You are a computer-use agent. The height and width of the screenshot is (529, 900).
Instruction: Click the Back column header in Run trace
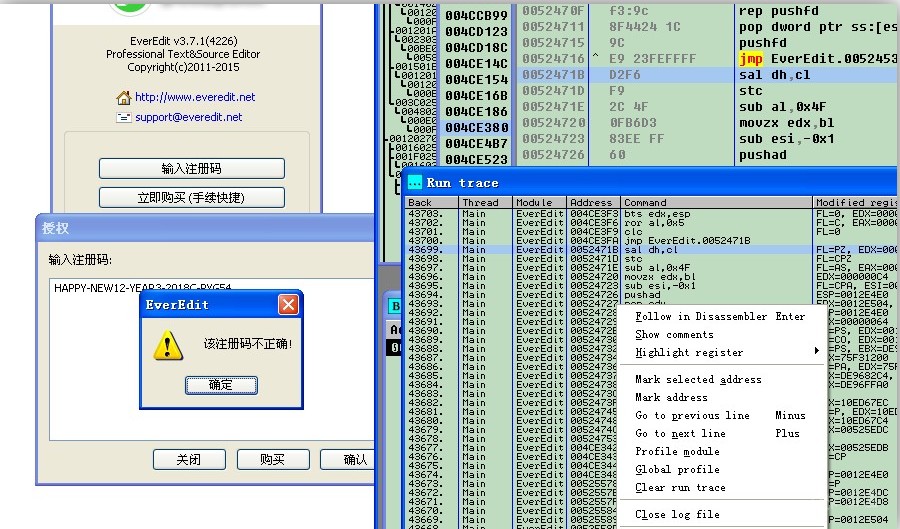[x=431, y=203]
